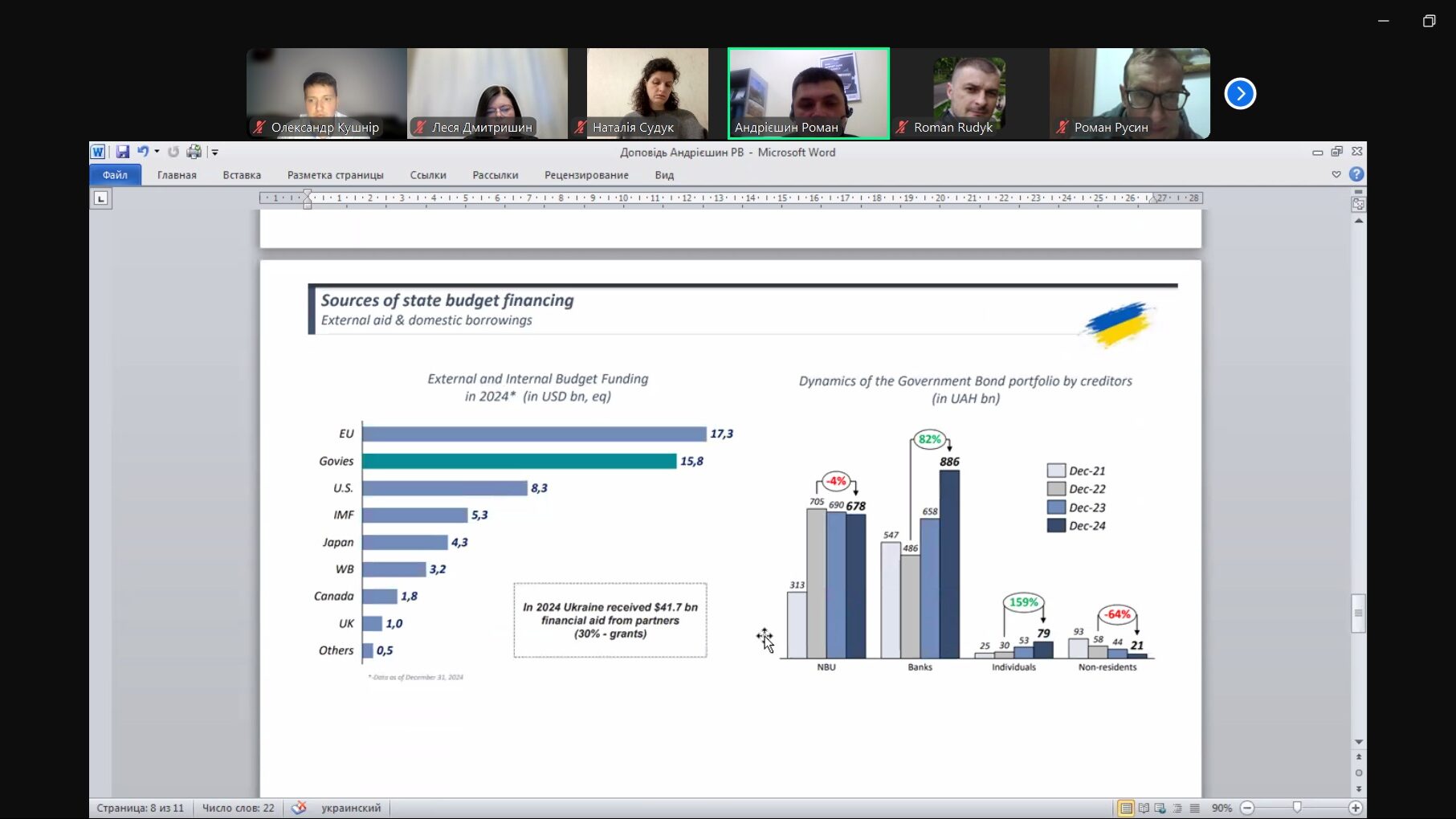Viewport: 1456px width, 819px height.
Task: Show next video participants with arrow button
Action: [x=1240, y=94]
